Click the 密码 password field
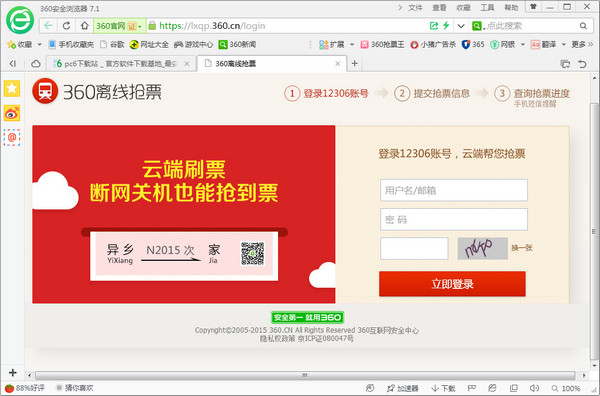The width and height of the screenshot is (600, 396). click(454, 219)
